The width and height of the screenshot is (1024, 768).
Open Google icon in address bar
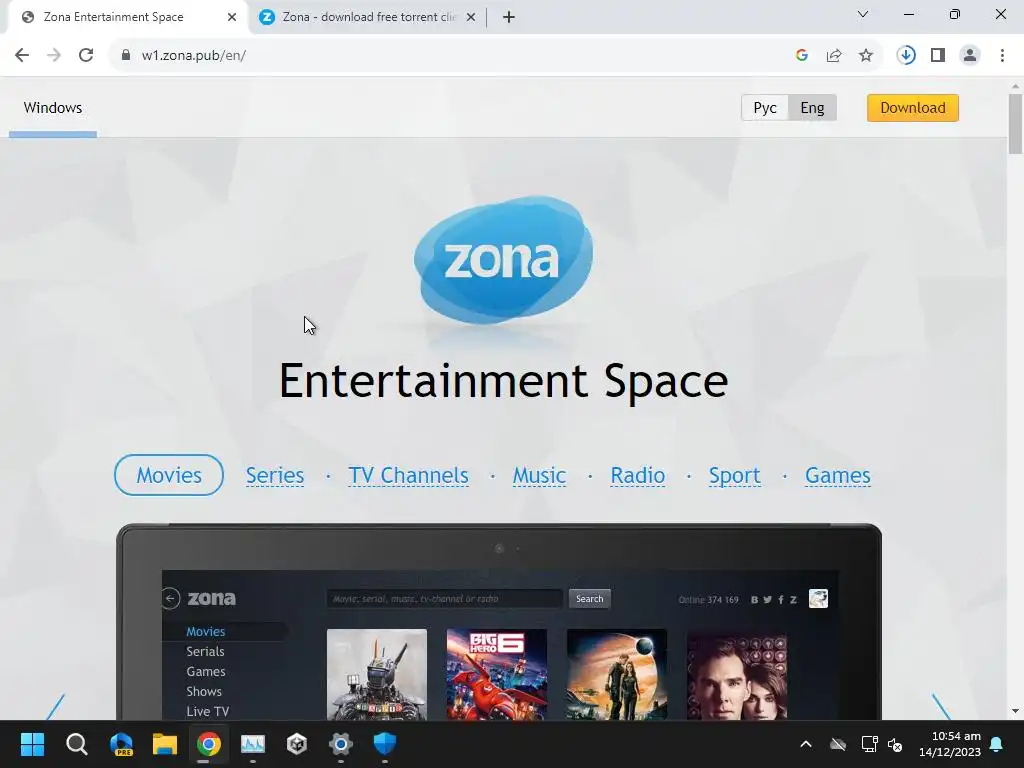[802, 56]
